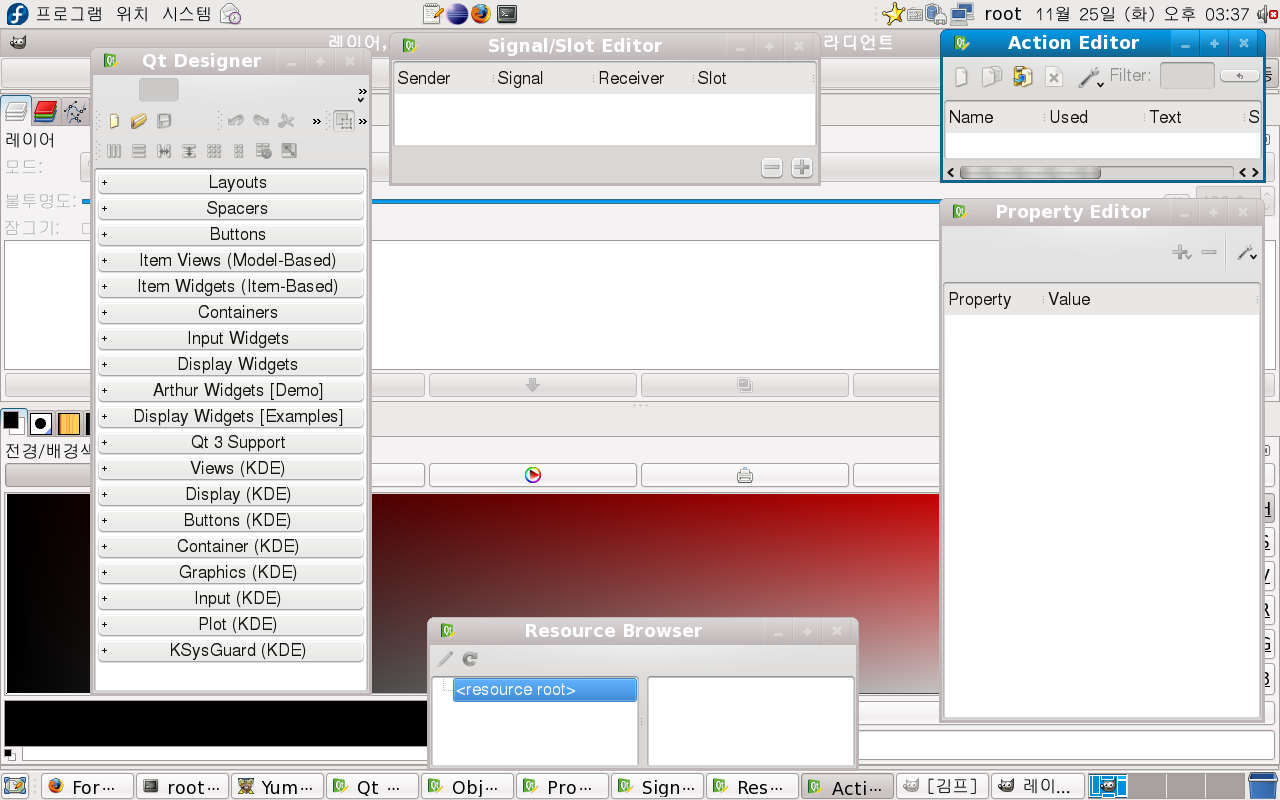Click the Open Form folder icon
1280x800 pixels.
coord(139,121)
